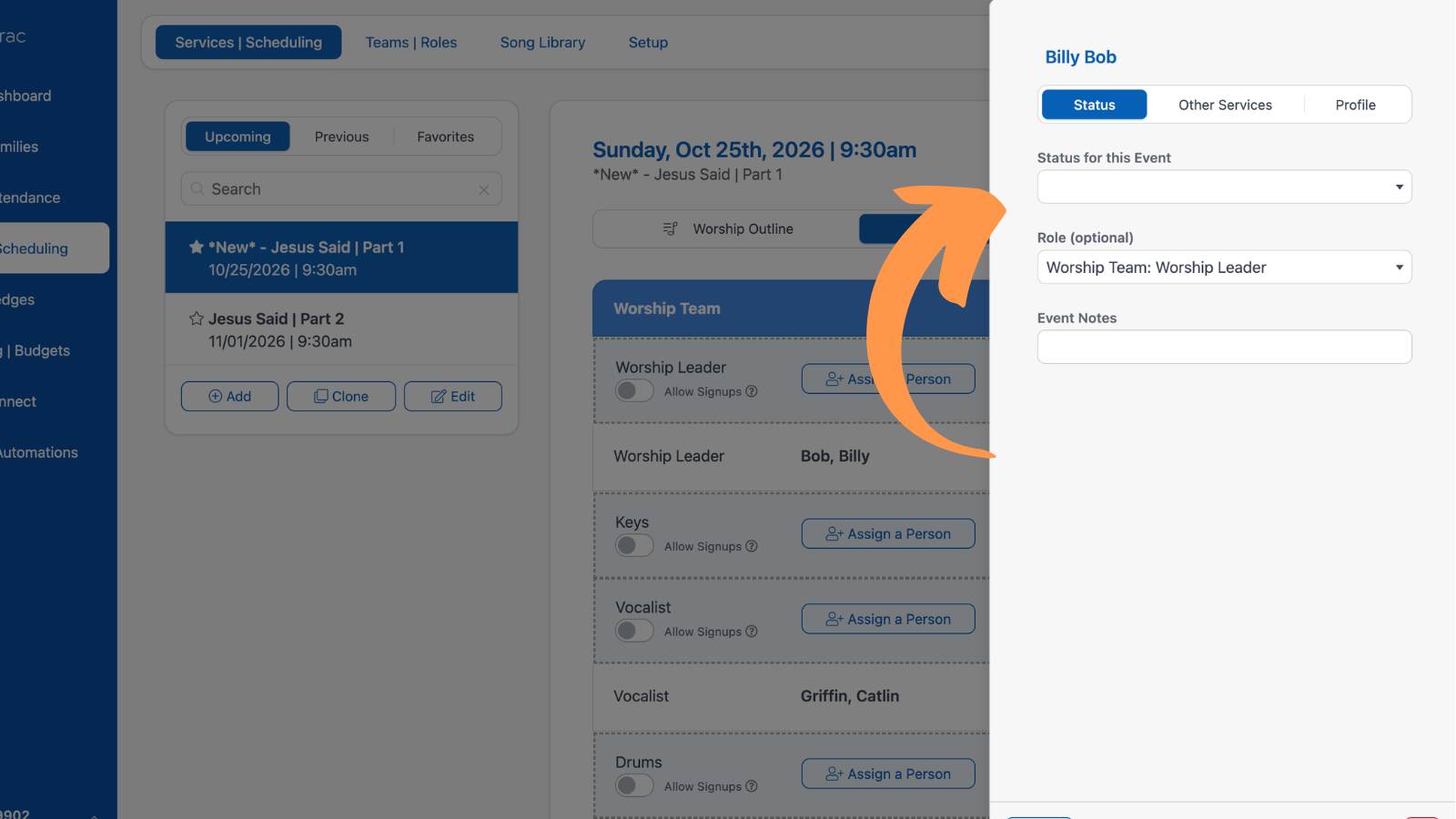Viewport: 1456px width, 819px height.
Task: Select the Jesus Said | Part 2 service row
Action: coord(341,329)
